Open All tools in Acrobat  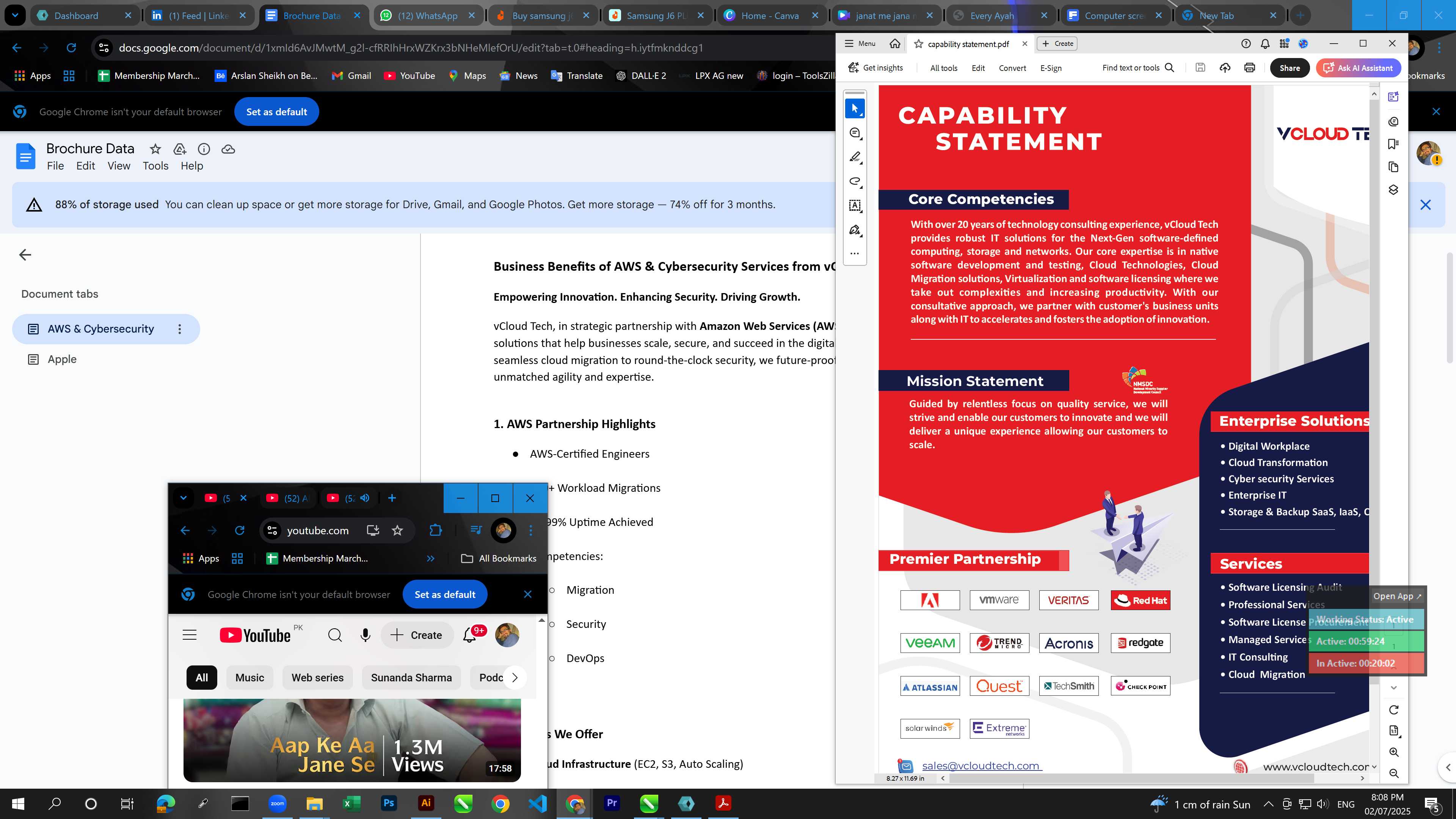pyautogui.click(x=943, y=68)
